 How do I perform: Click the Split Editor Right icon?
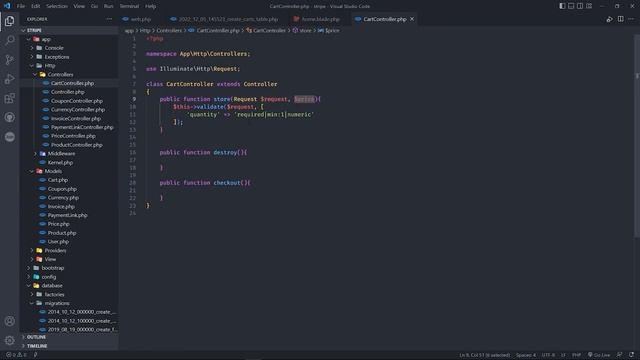click(620, 19)
